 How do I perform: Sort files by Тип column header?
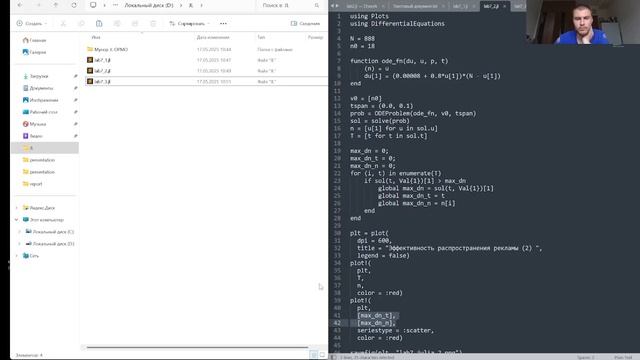click(261, 37)
